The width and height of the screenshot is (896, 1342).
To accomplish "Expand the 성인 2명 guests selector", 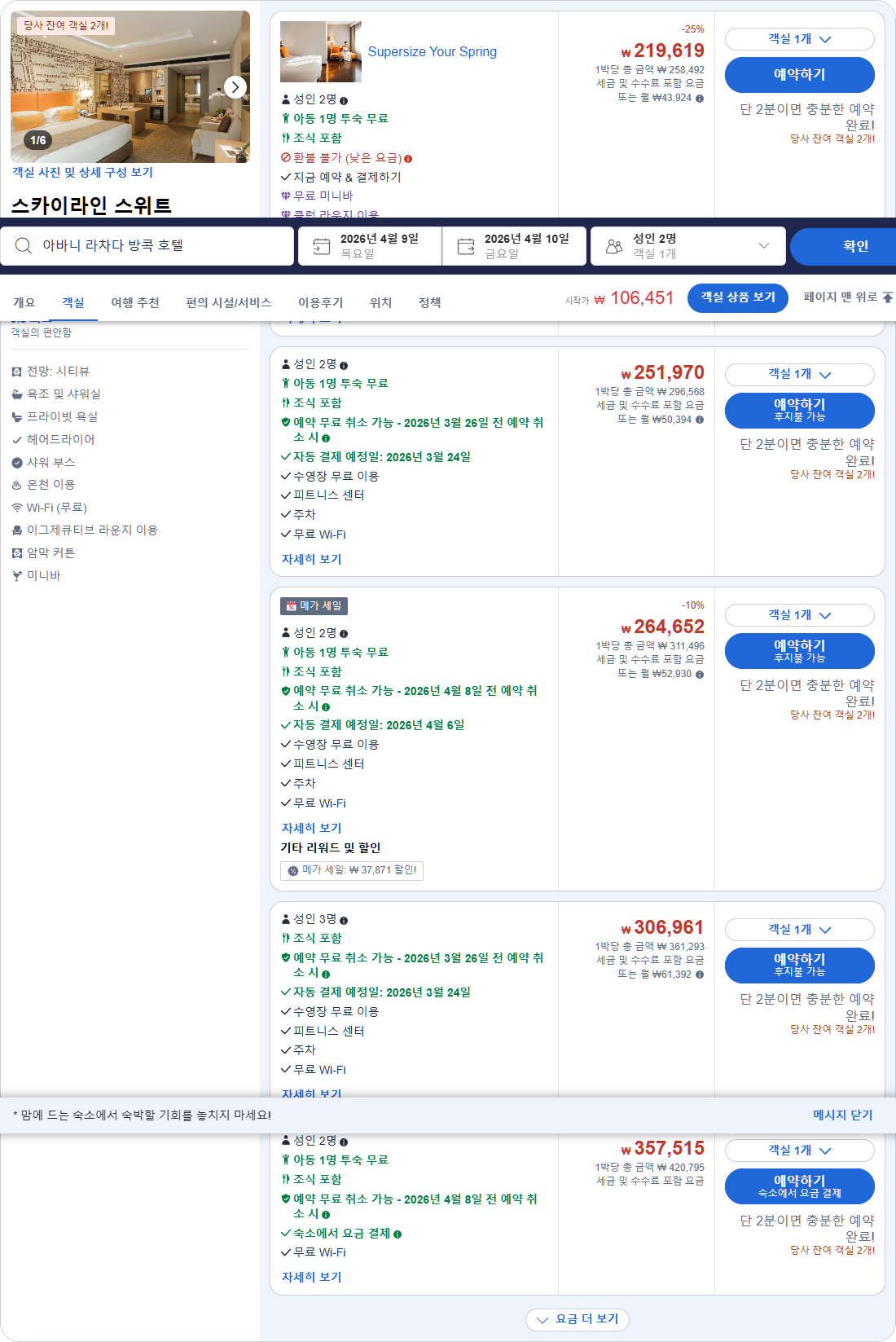I will [x=688, y=246].
